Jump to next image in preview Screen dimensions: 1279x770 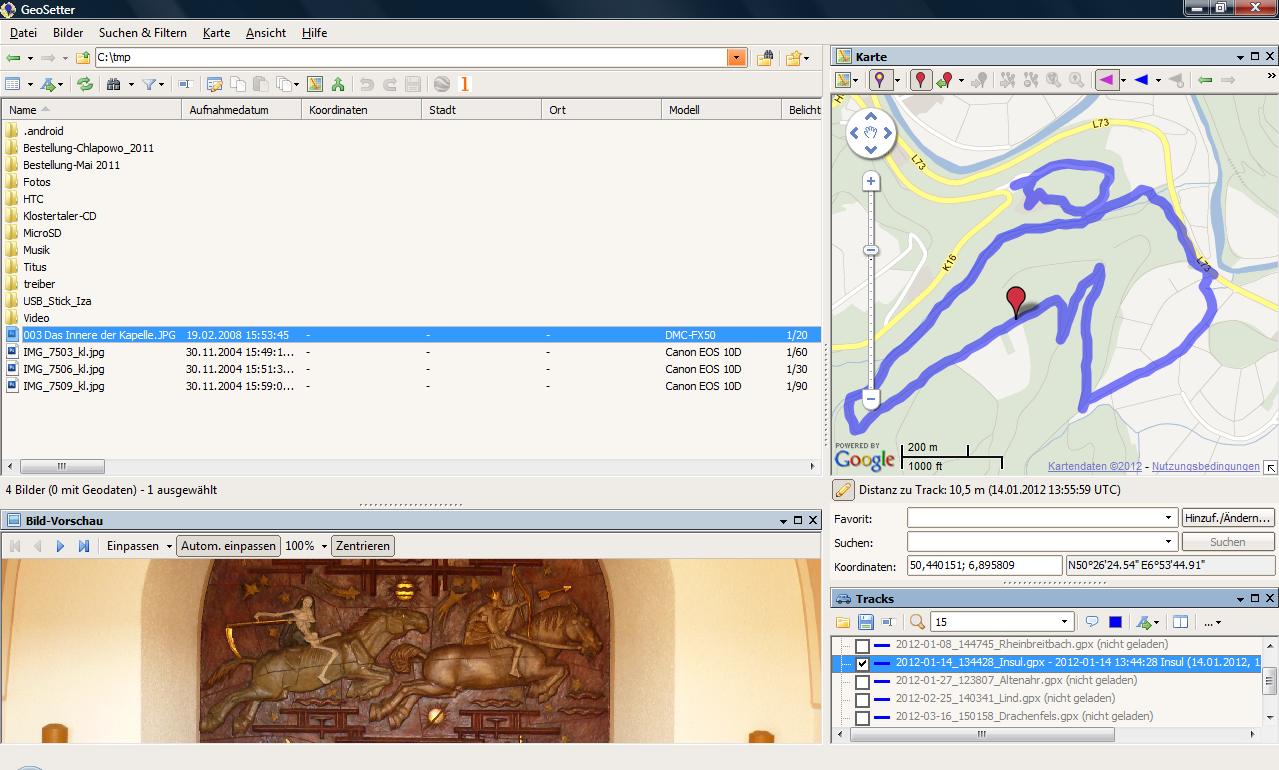point(60,546)
